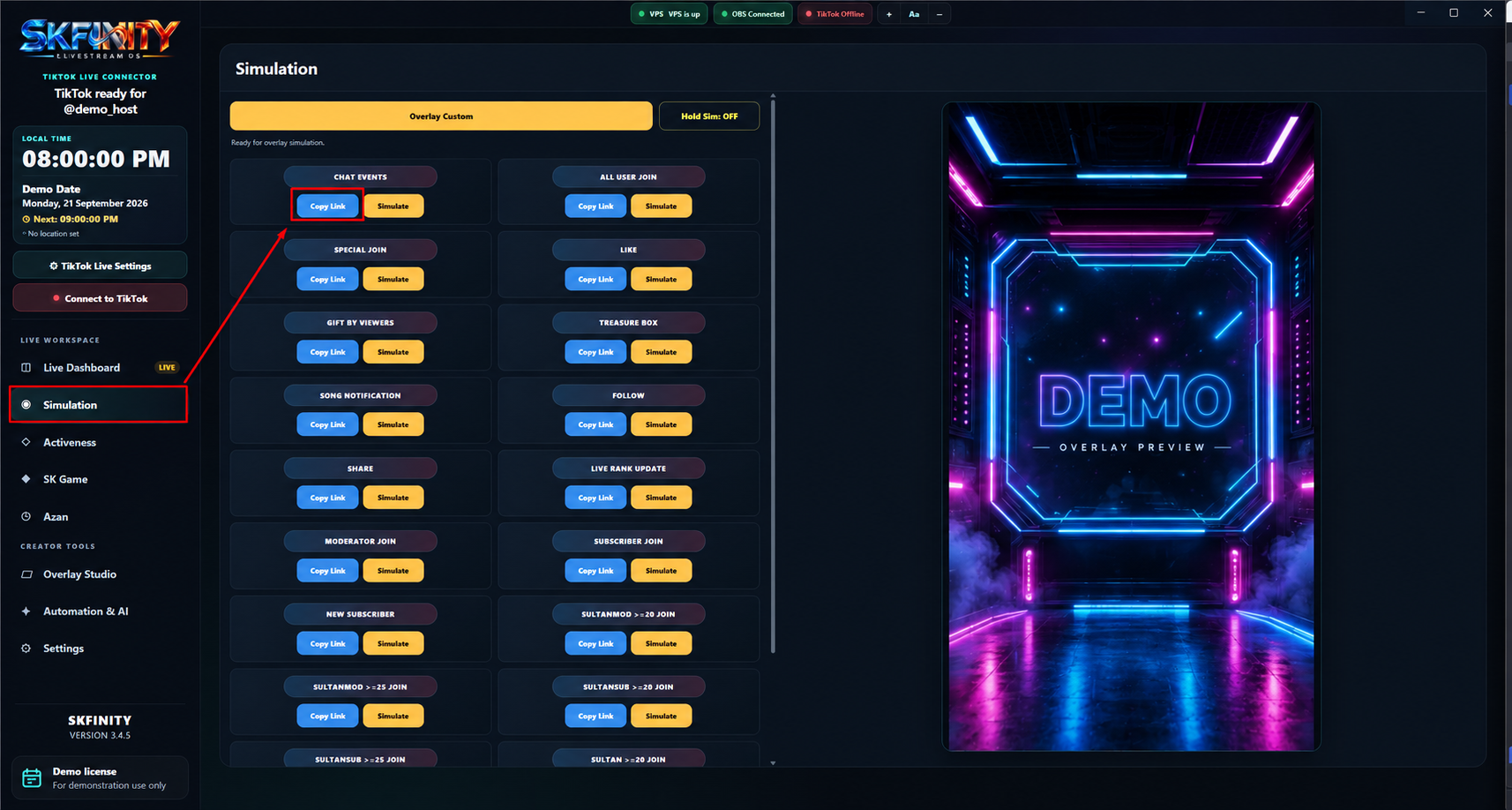
Task: Simulate Special Join event
Action: click(393, 279)
